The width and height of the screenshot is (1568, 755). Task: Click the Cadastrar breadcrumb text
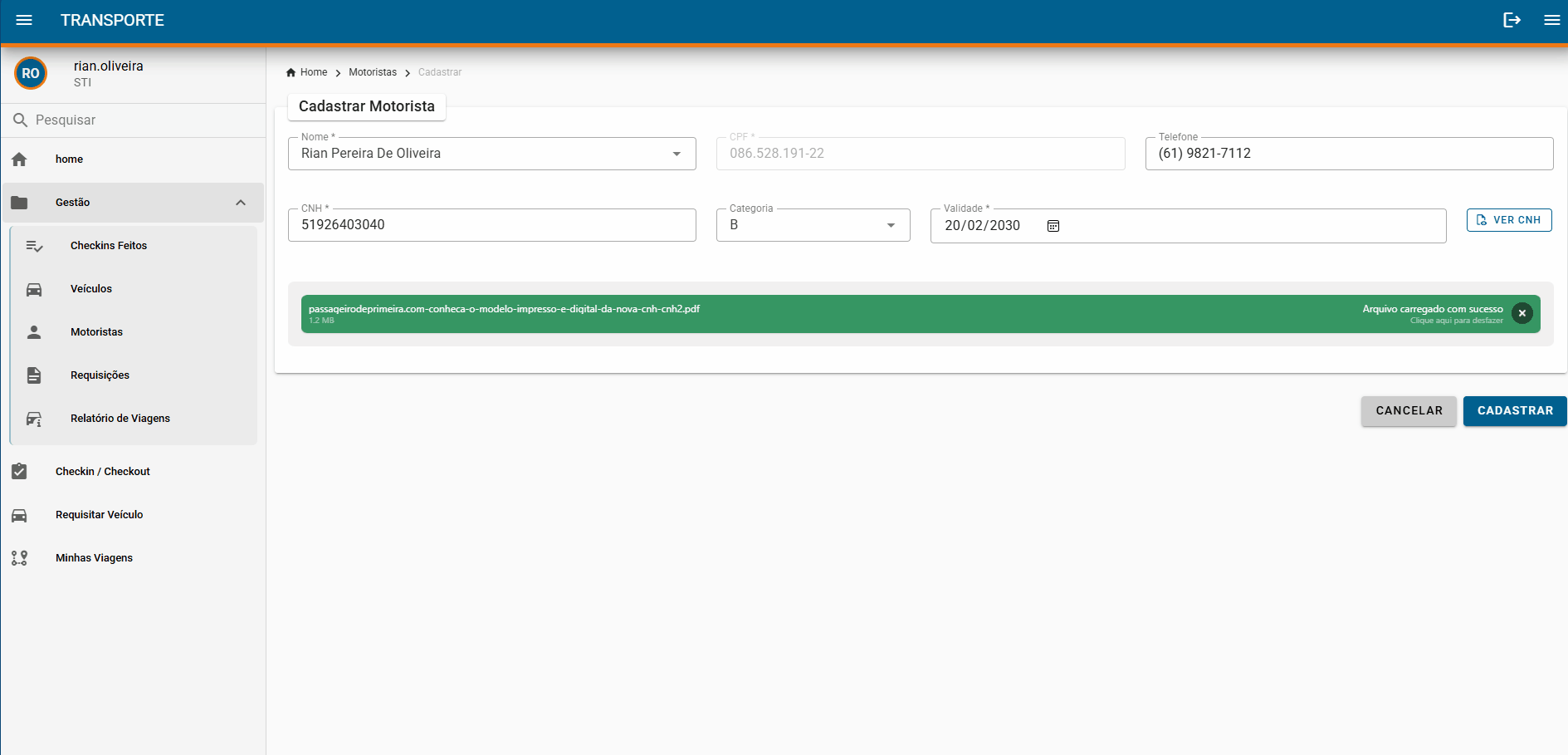click(440, 72)
